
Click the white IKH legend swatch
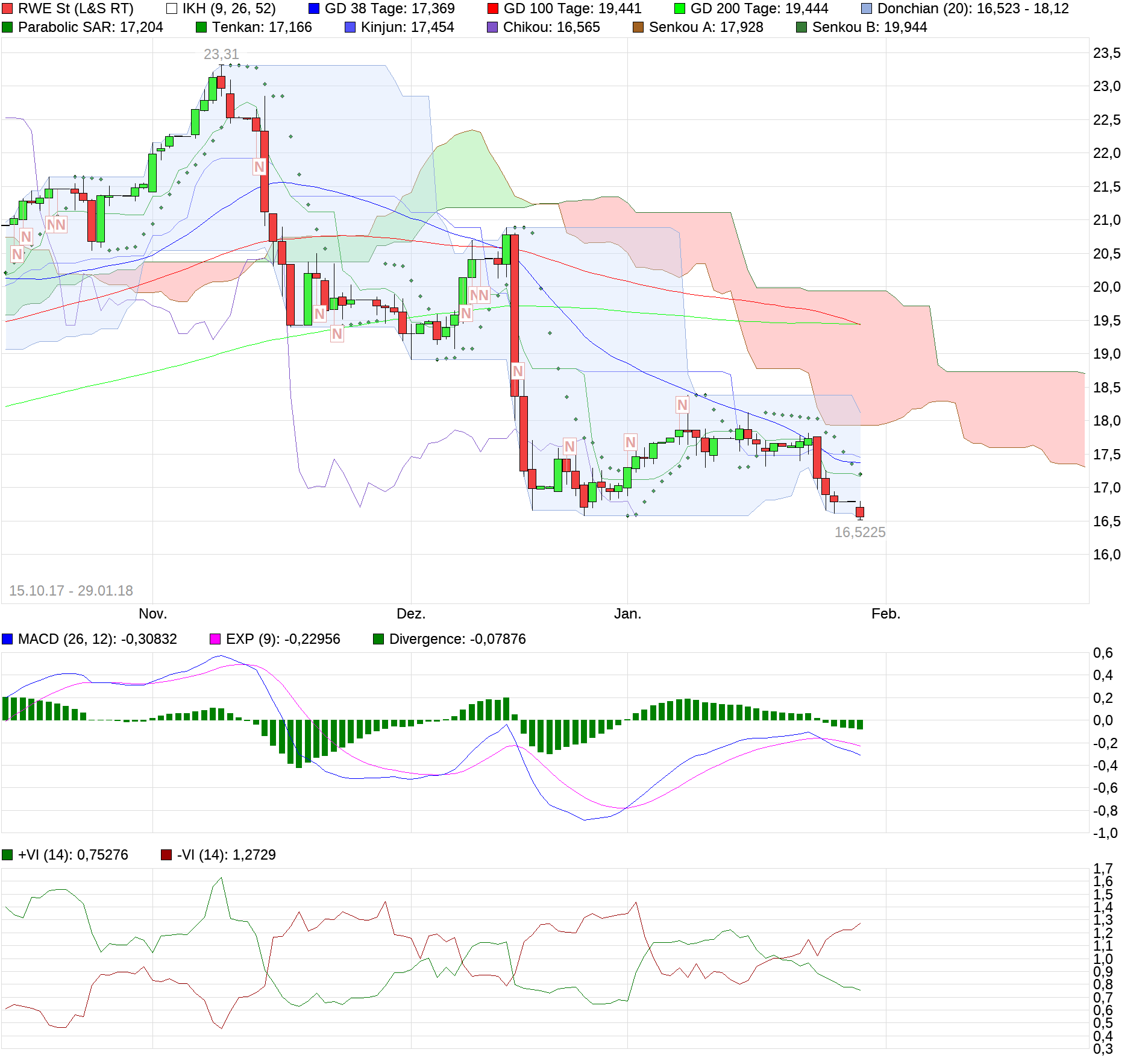click(172, 8)
